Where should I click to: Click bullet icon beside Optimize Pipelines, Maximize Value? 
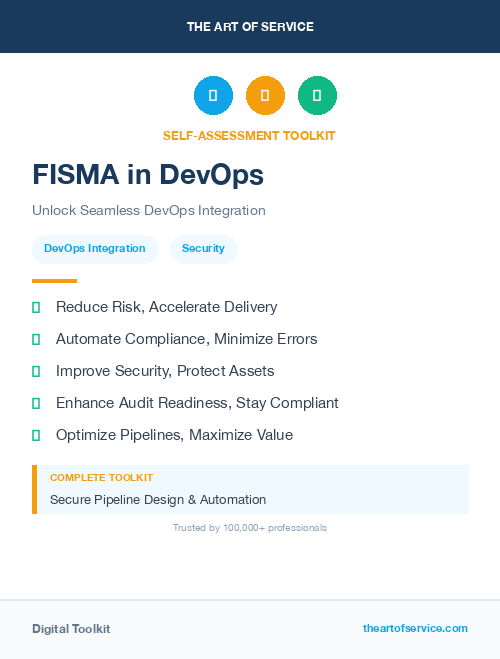[x=36, y=435]
